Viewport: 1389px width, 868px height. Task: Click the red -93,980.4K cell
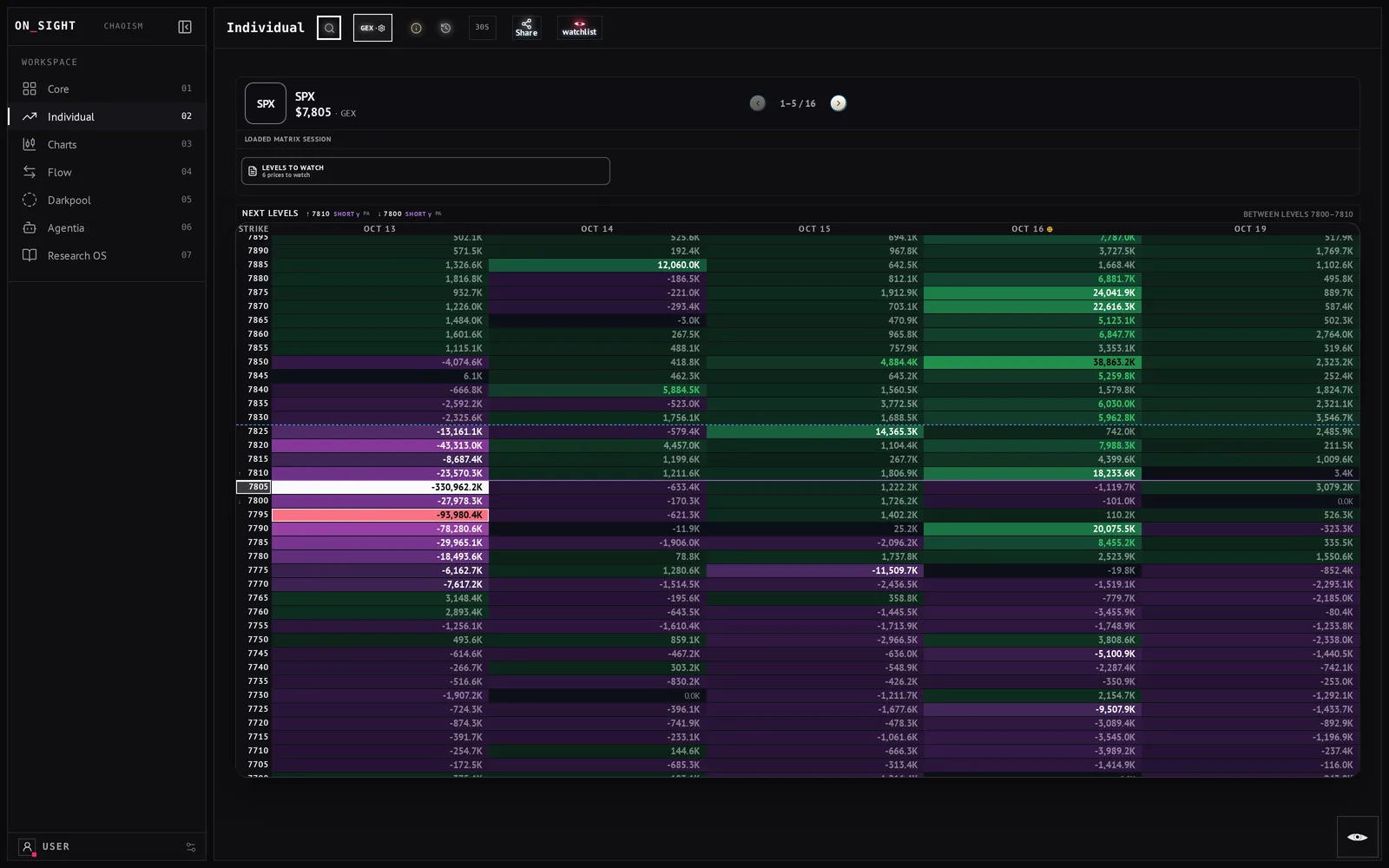point(380,515)
